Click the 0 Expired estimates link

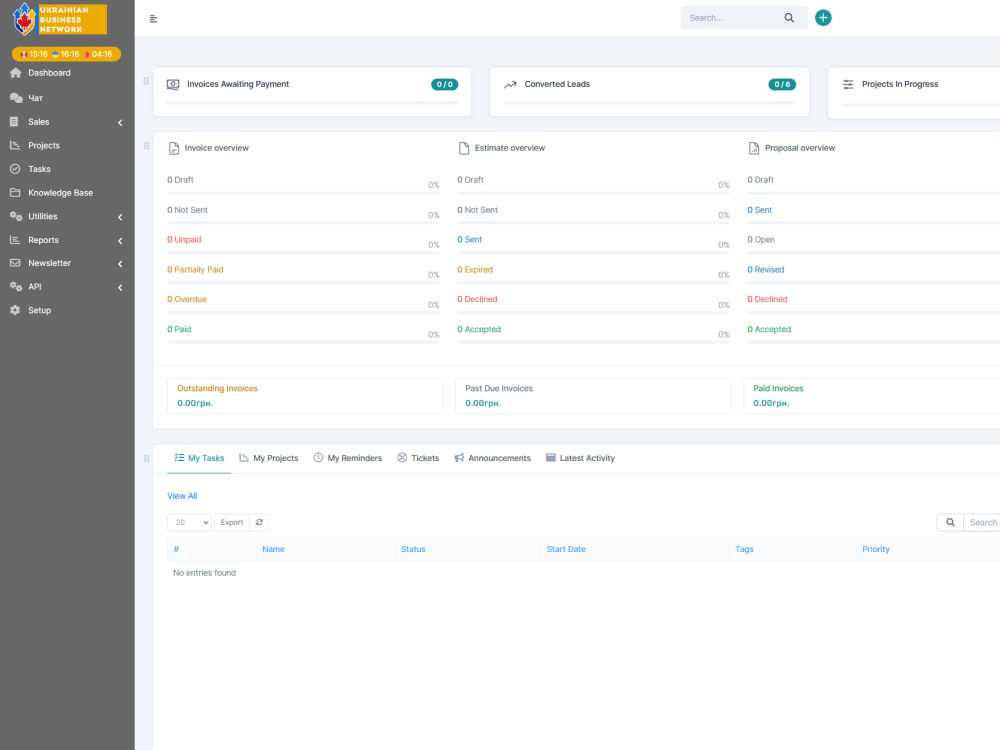click(475, 270)
